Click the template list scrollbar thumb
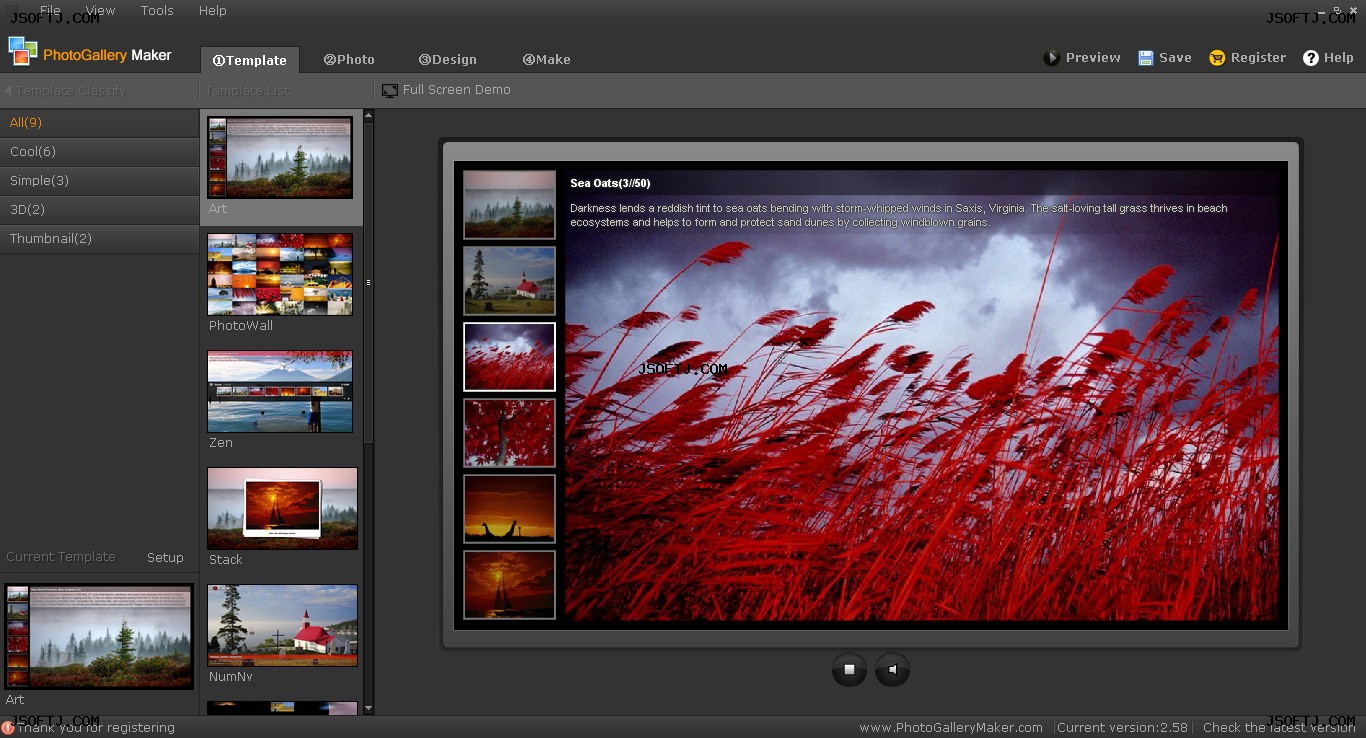1366x738 pixels. tap(368, 283)
